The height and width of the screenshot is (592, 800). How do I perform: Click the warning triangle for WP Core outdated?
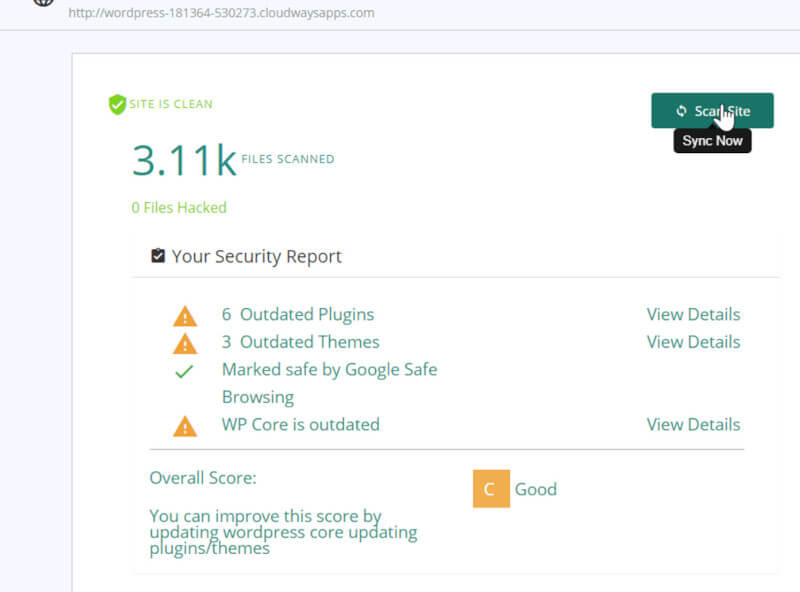point(185,427)
